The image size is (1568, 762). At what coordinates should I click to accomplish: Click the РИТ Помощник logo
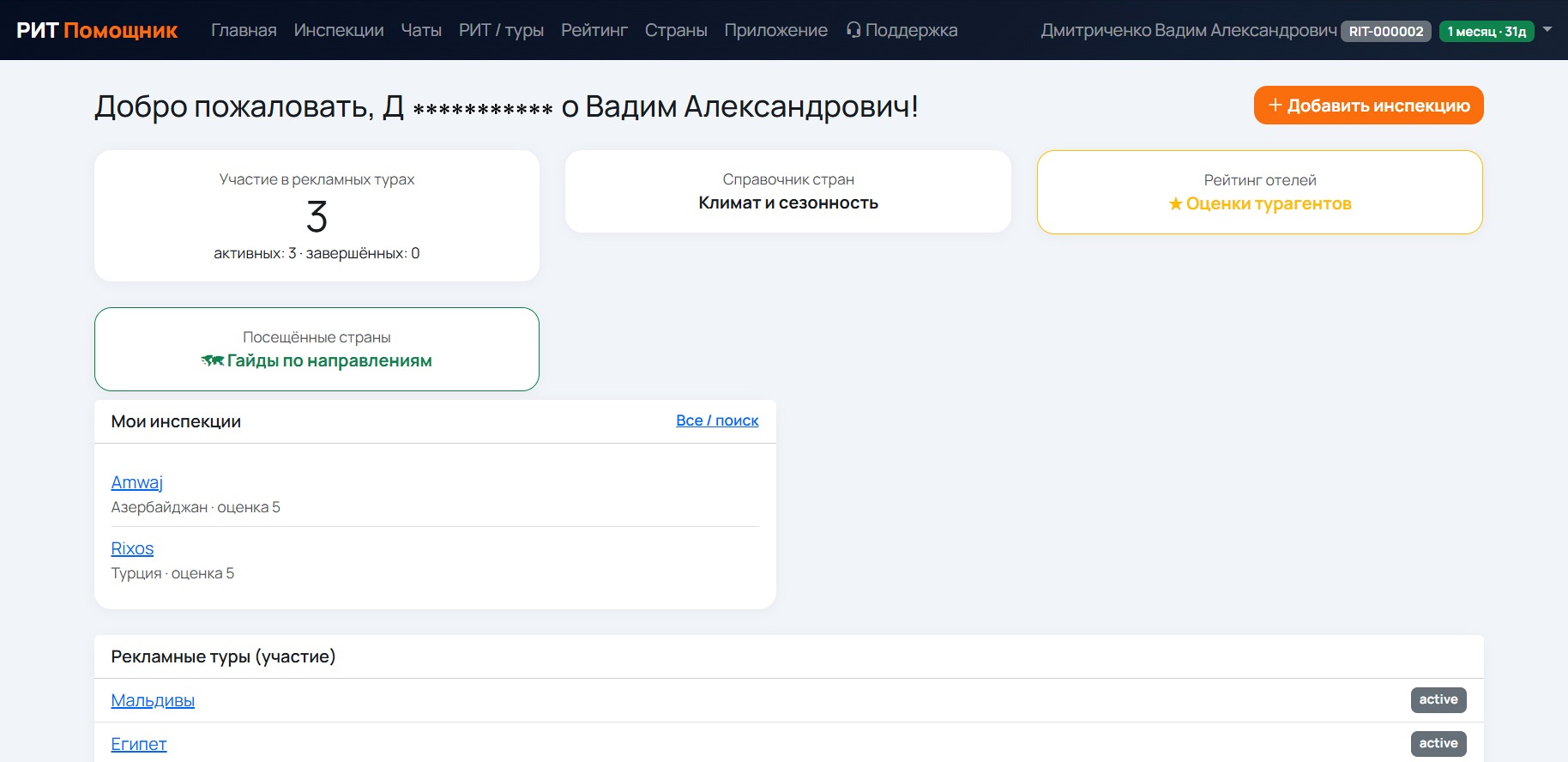coord(97,30)
